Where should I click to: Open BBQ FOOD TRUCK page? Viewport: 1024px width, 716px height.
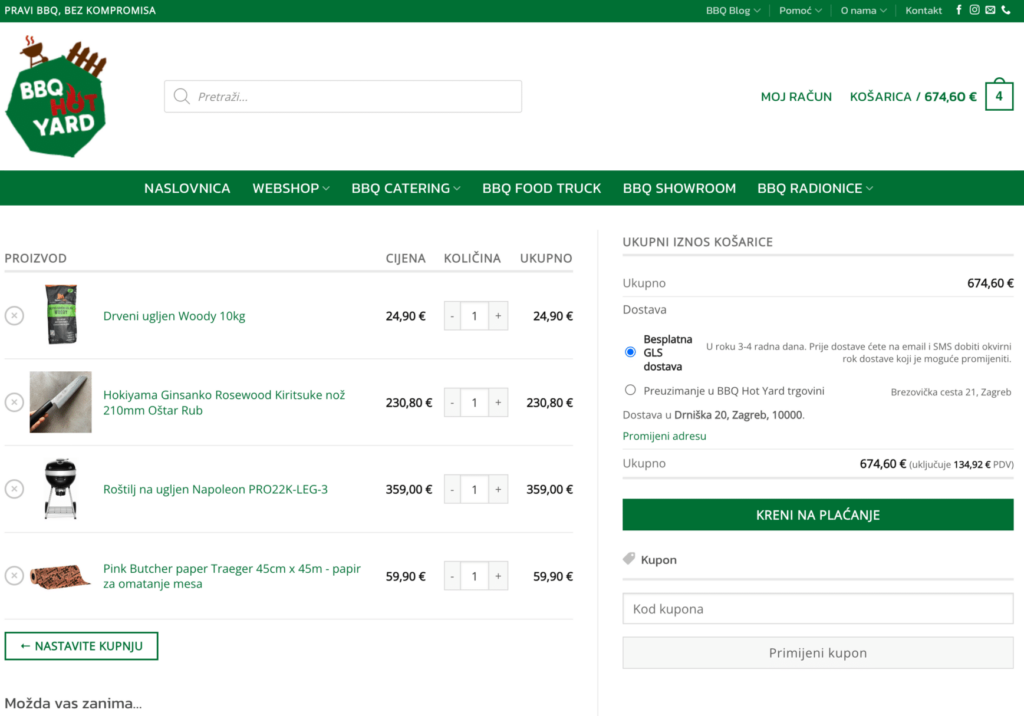541,188
